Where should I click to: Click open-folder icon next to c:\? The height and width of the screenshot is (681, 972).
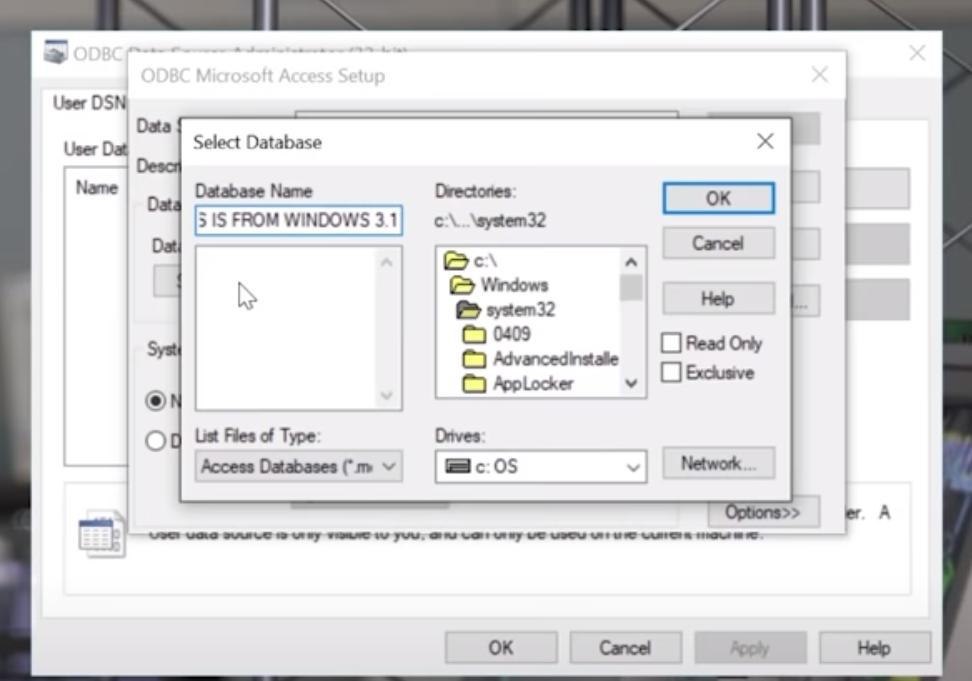point(456,261)
